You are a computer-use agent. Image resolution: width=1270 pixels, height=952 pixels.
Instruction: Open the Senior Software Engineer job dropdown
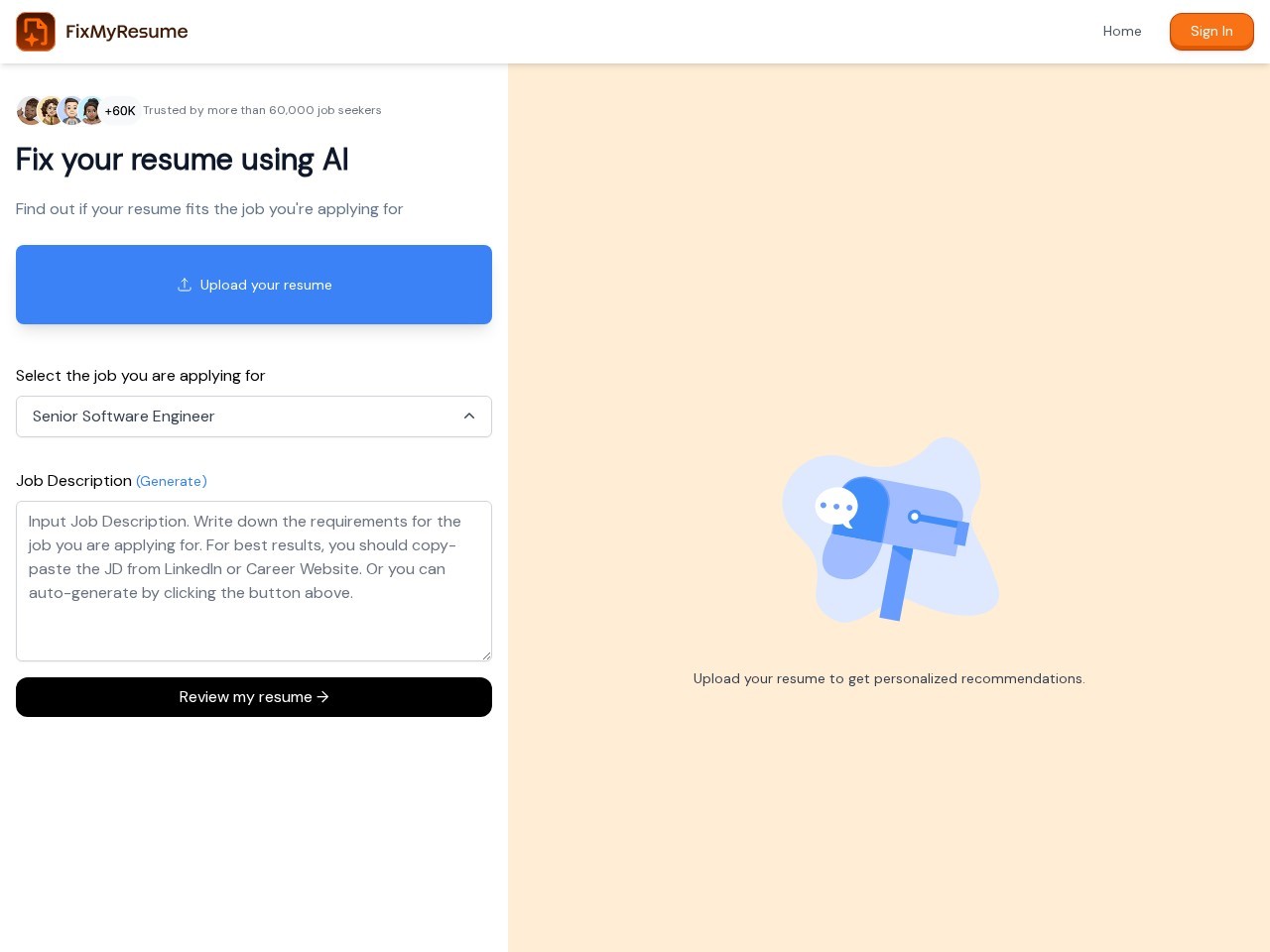pos(238,416)
